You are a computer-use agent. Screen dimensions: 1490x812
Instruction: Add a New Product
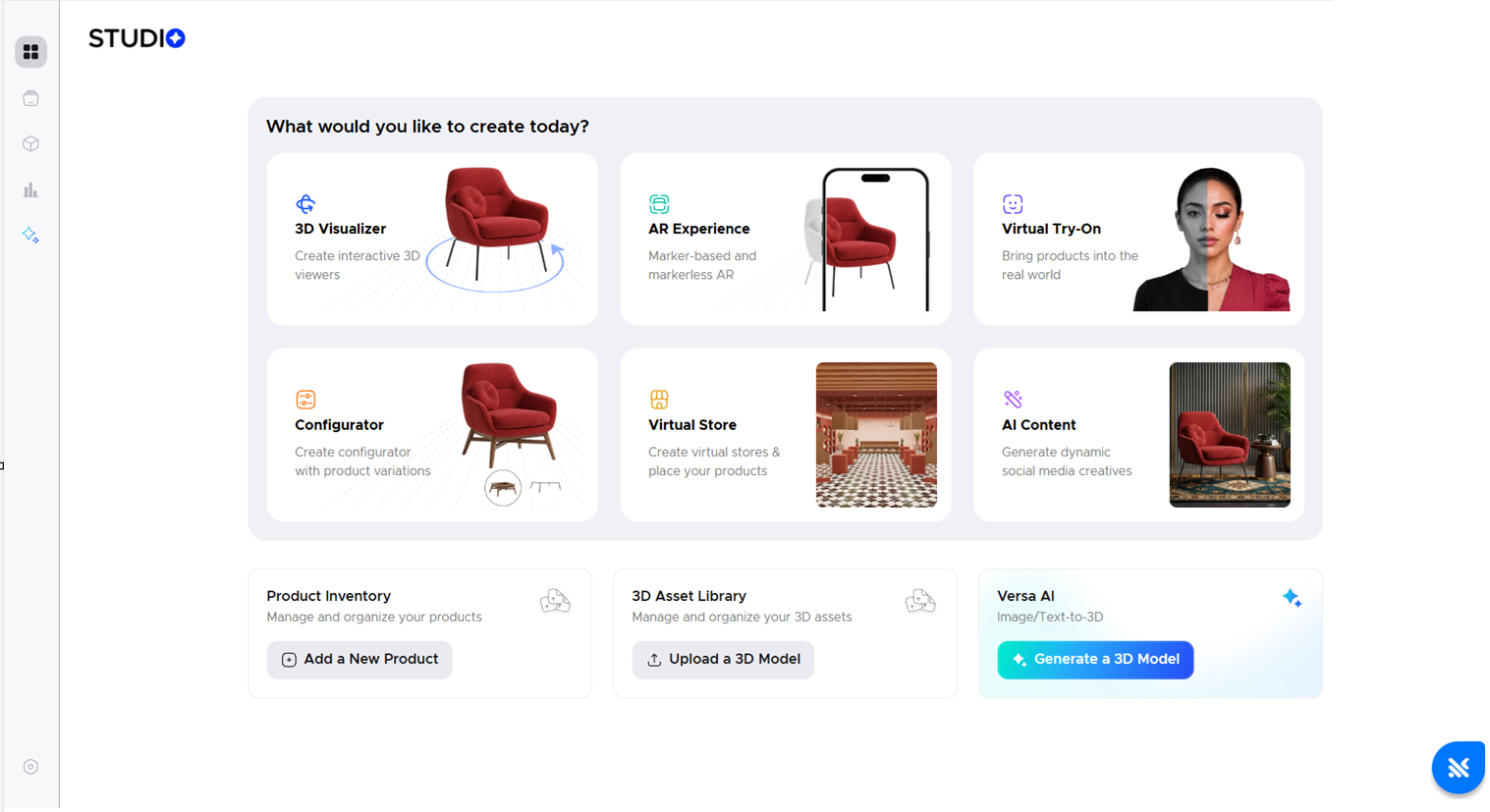point(359,660)
